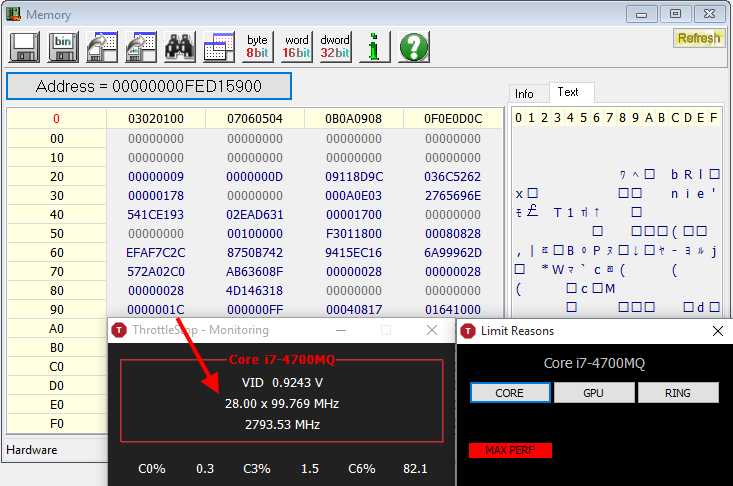This screenshot has width=733, height=486.
Task: Open the Info tab
Action: pyautogui.click(x=525, y=93)
